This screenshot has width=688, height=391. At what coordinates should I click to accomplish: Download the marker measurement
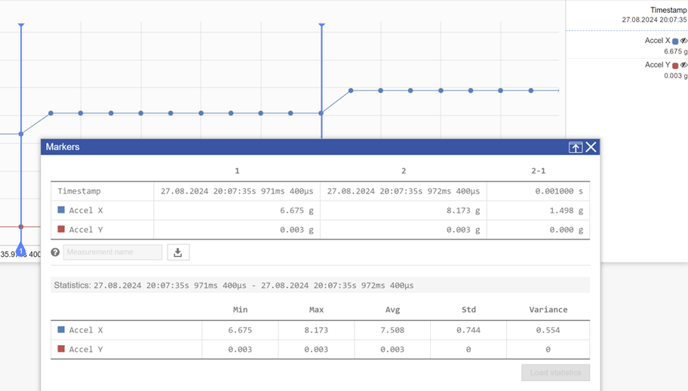pos(178,252)
